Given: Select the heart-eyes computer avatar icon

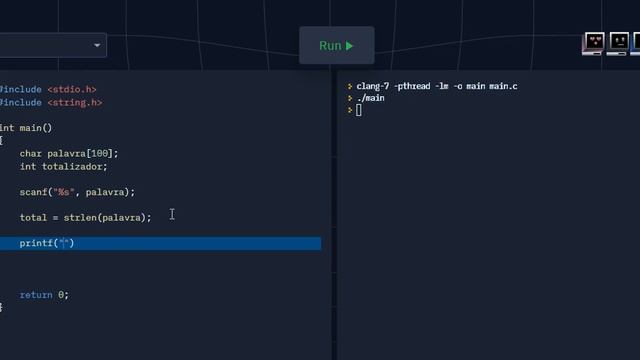Looking at the screenshot, I should point(593,43).
